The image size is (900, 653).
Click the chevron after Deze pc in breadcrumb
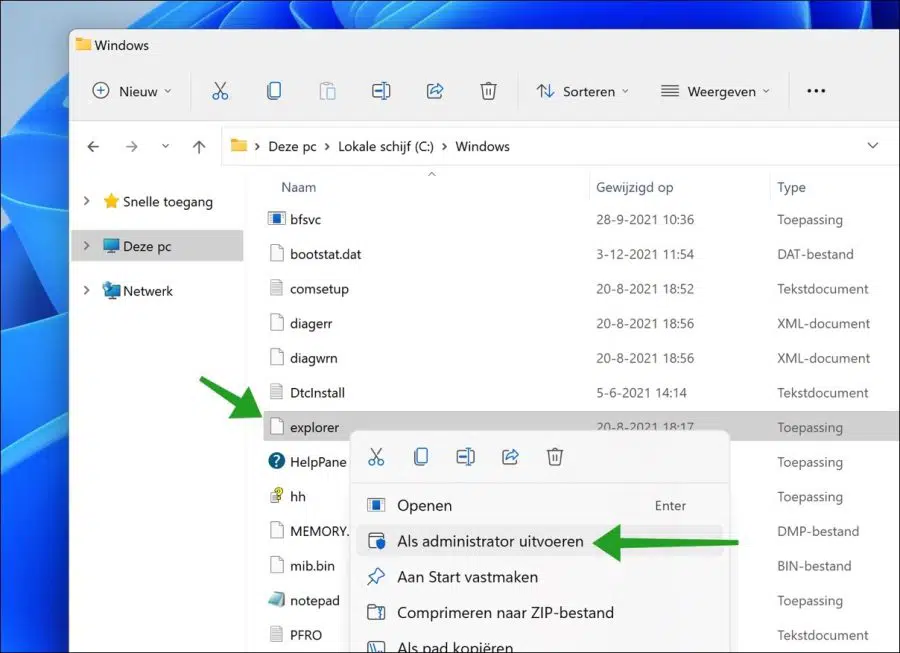327,146
